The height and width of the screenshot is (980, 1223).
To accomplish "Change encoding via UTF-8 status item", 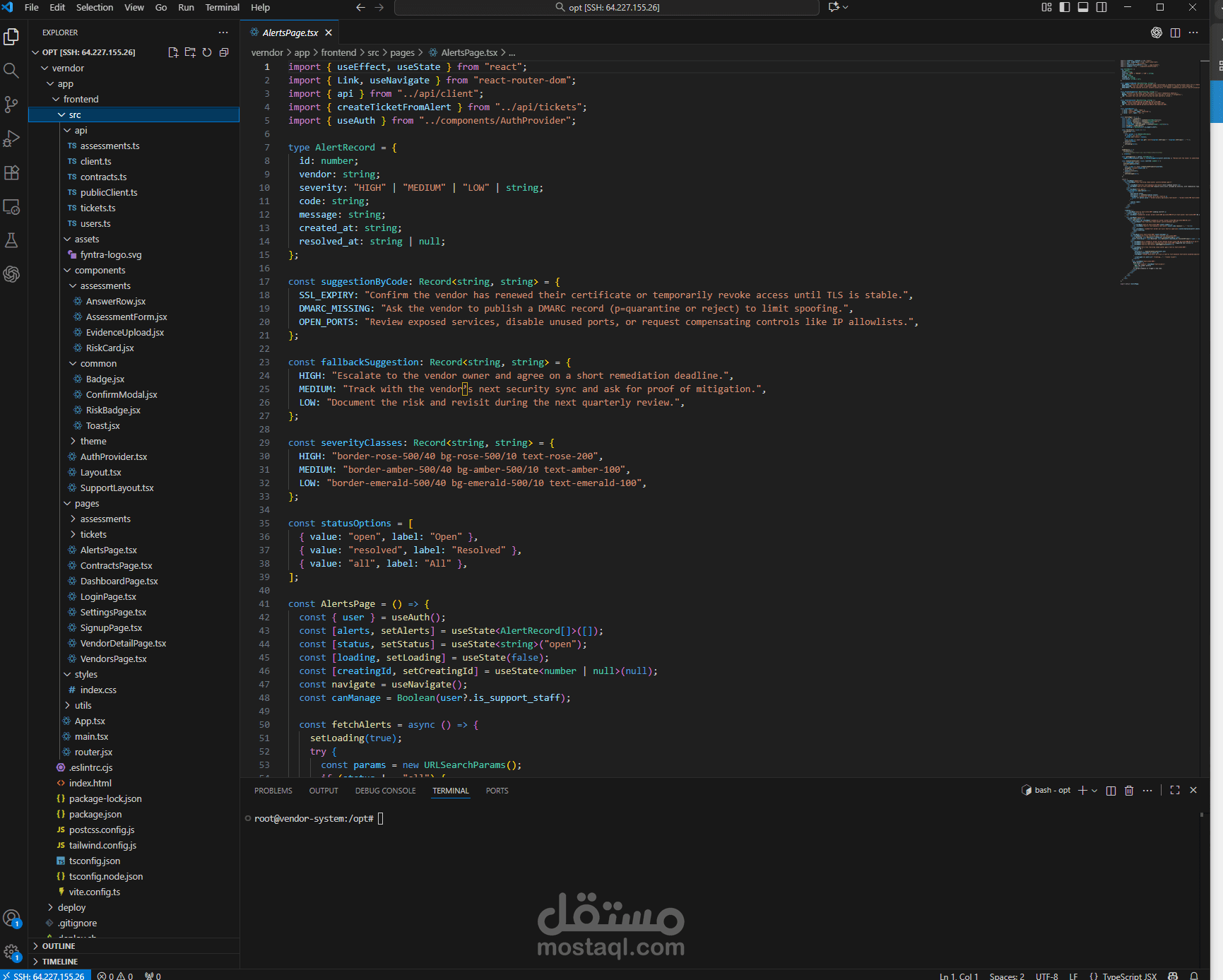I will pyautogui.click(x=1046, y=976).
